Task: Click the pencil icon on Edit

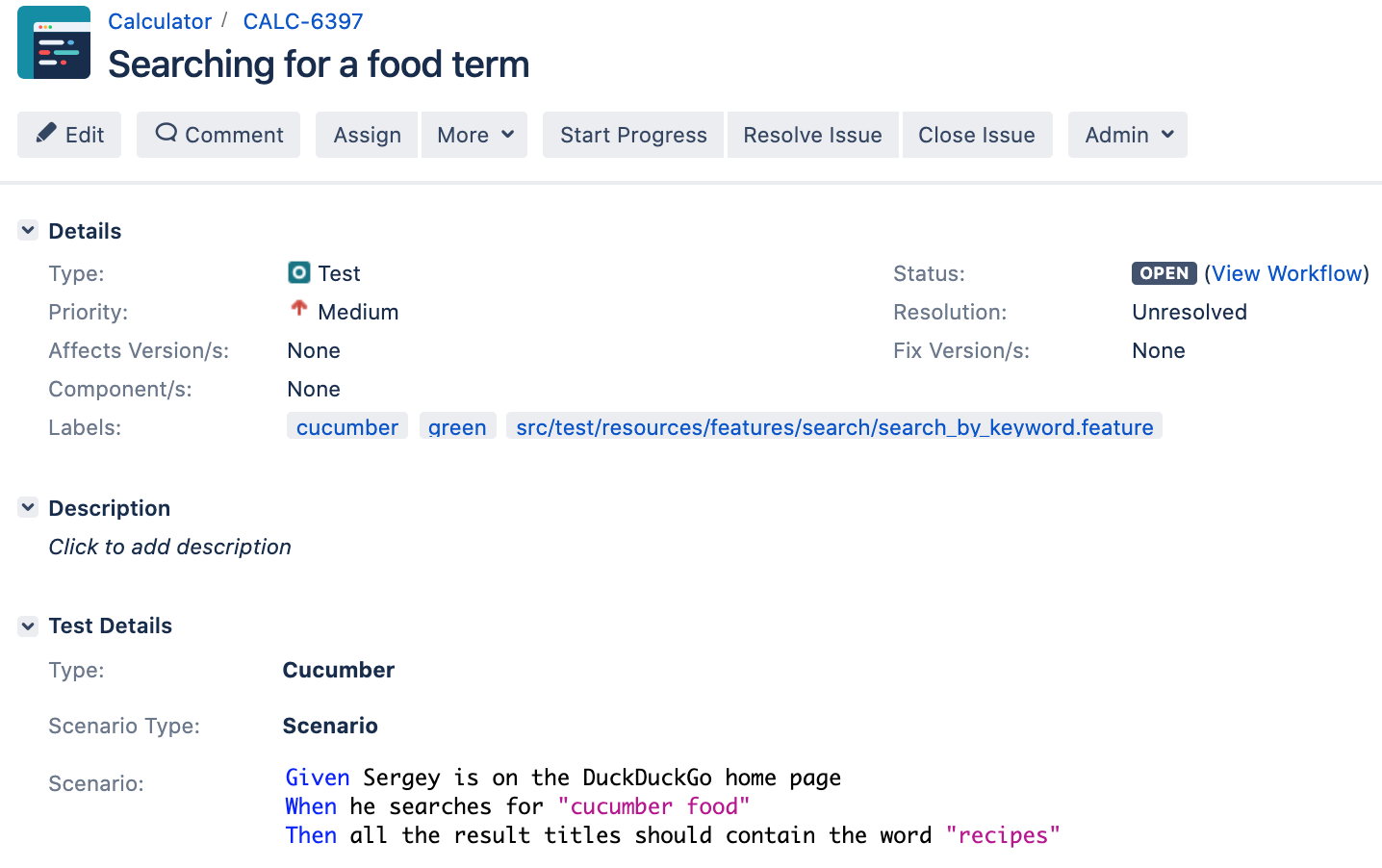Action: (x=46, y=133)
